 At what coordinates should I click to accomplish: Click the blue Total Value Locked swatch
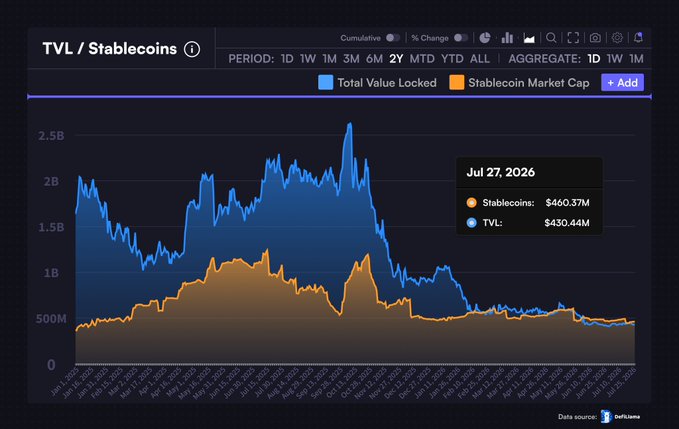coord(326,82)
